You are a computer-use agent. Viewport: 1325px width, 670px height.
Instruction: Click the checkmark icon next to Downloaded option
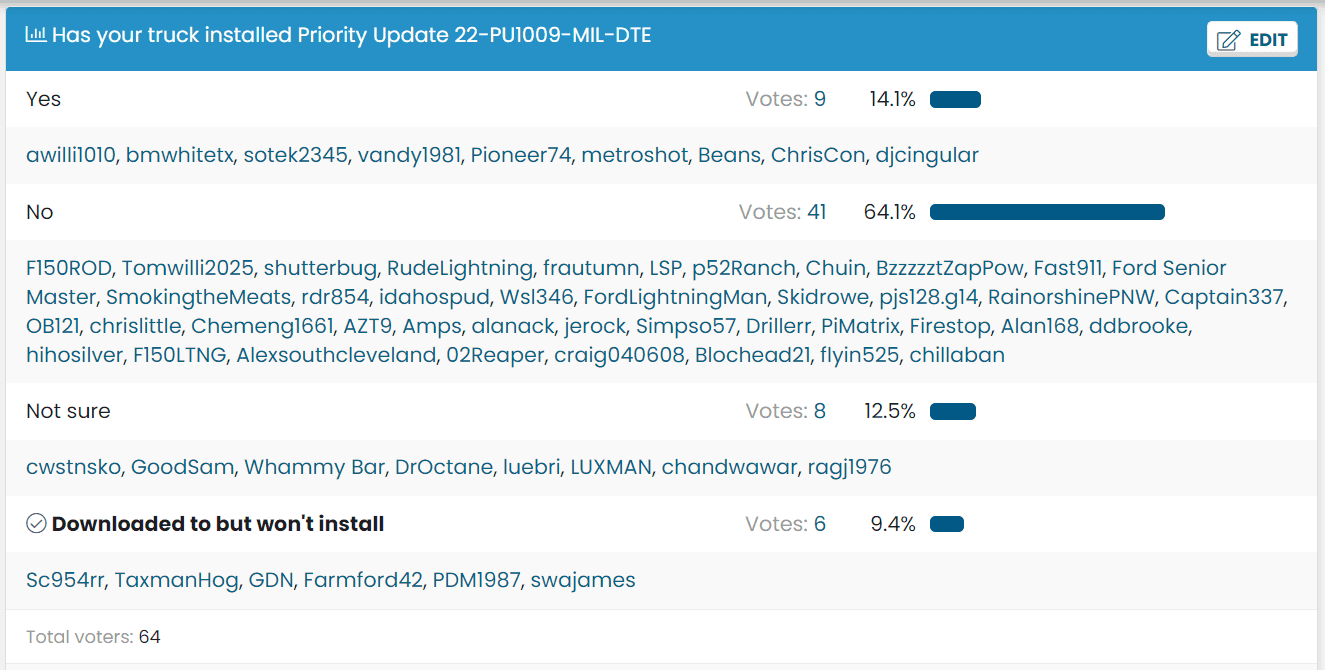point(36,524)
